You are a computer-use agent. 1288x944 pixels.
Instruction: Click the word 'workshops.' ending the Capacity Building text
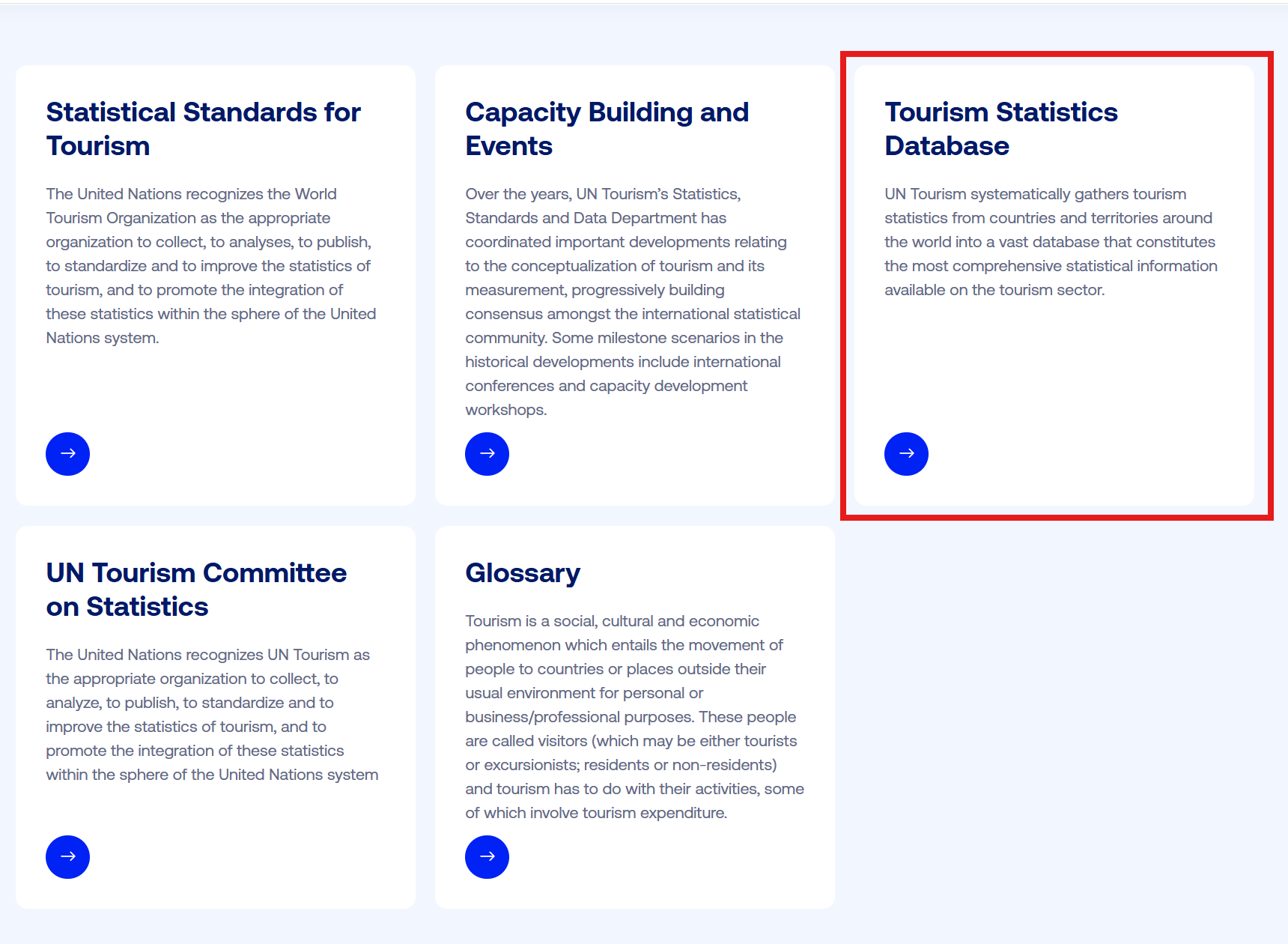(x=506, y=410)
